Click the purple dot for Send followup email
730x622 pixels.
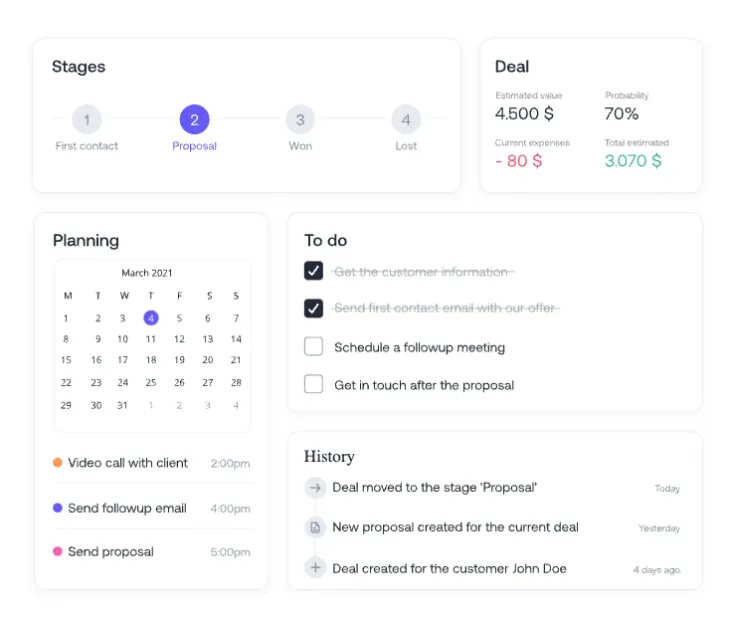(57, 507)
